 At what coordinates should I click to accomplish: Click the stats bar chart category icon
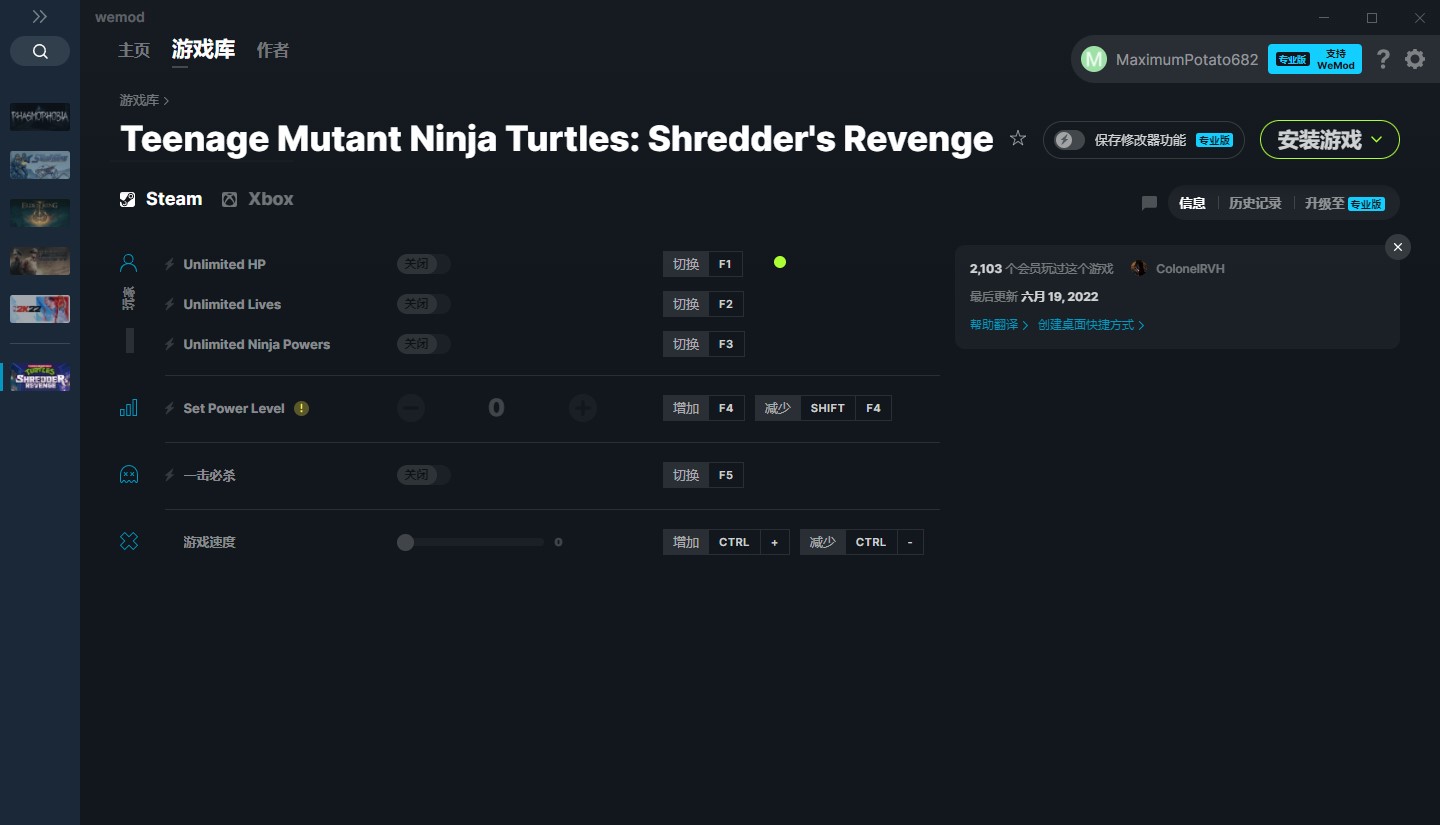coord(129,408)
